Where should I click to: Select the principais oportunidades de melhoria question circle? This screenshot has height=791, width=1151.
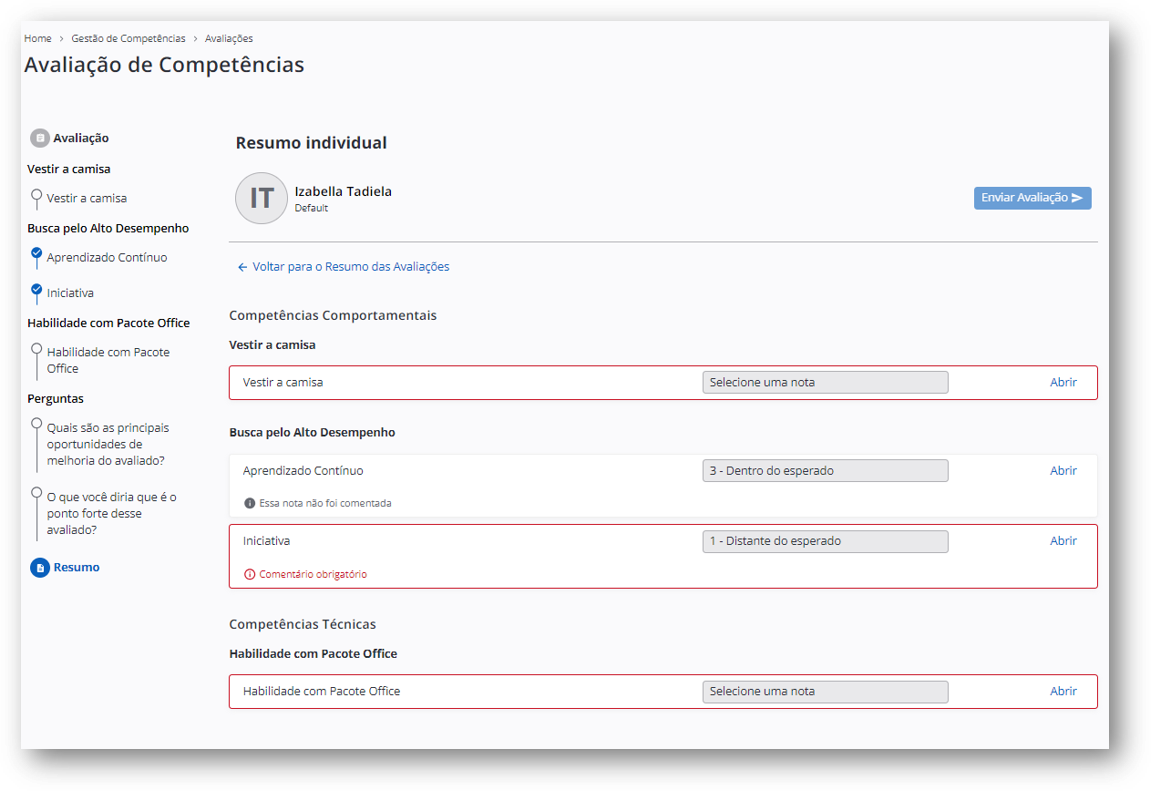pyautogui.click(x=37, y=424)
